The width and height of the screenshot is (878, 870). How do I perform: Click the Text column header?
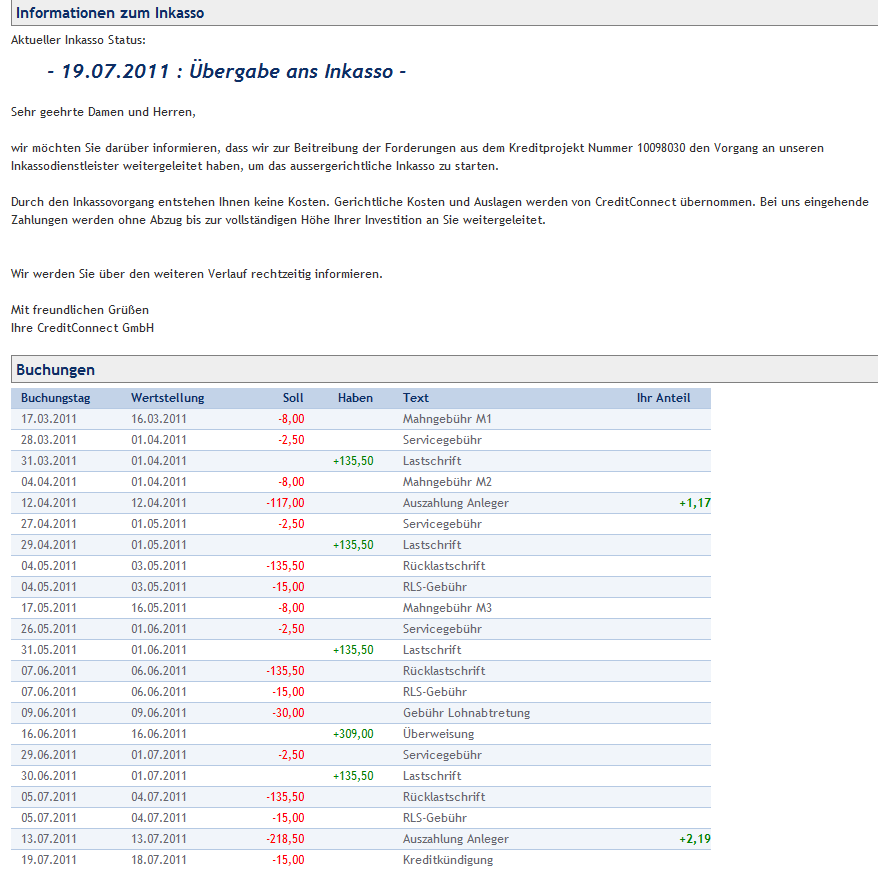click(x=416, y=398)
